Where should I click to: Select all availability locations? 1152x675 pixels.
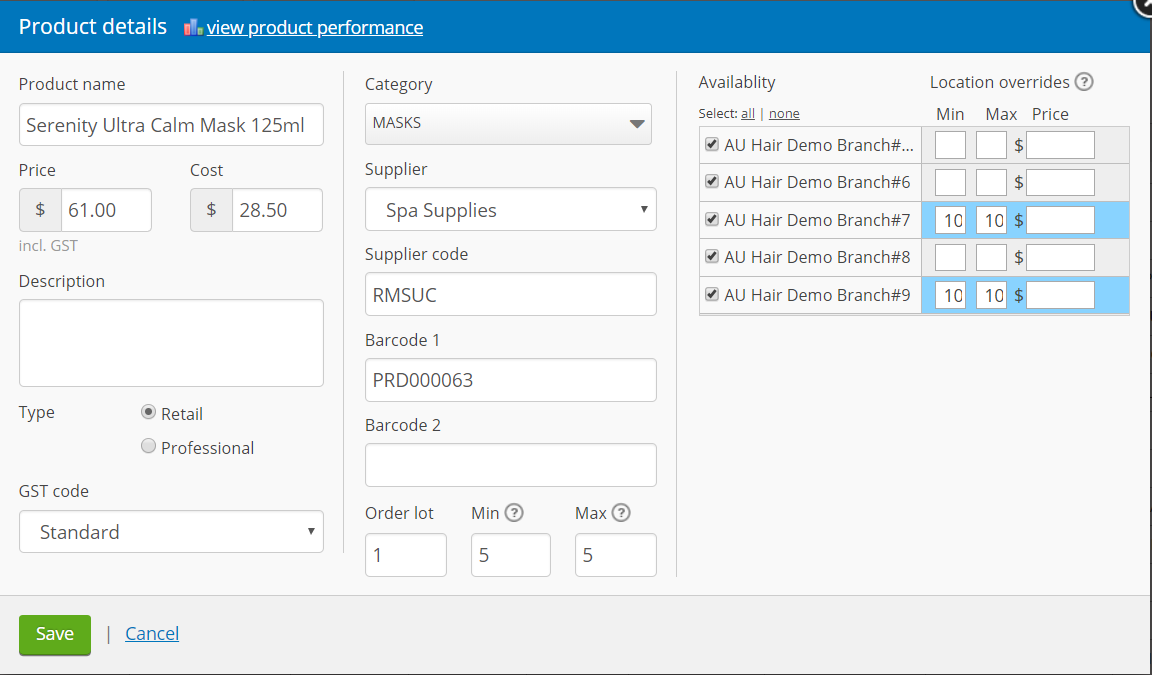point(748,114)
